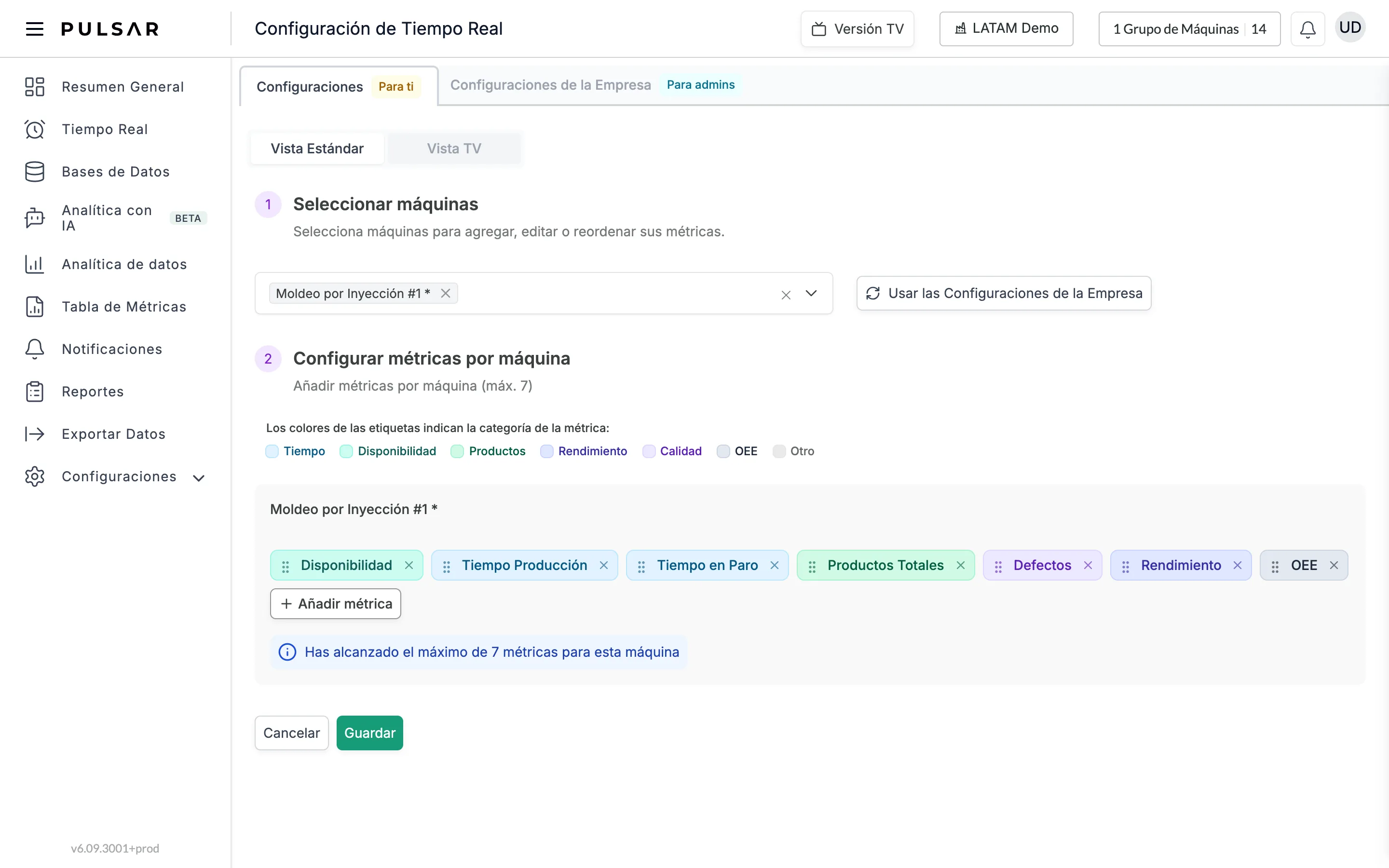
Task: Click Usar las Configuraciones de la Empresa
Action: tap(1004, 293)
